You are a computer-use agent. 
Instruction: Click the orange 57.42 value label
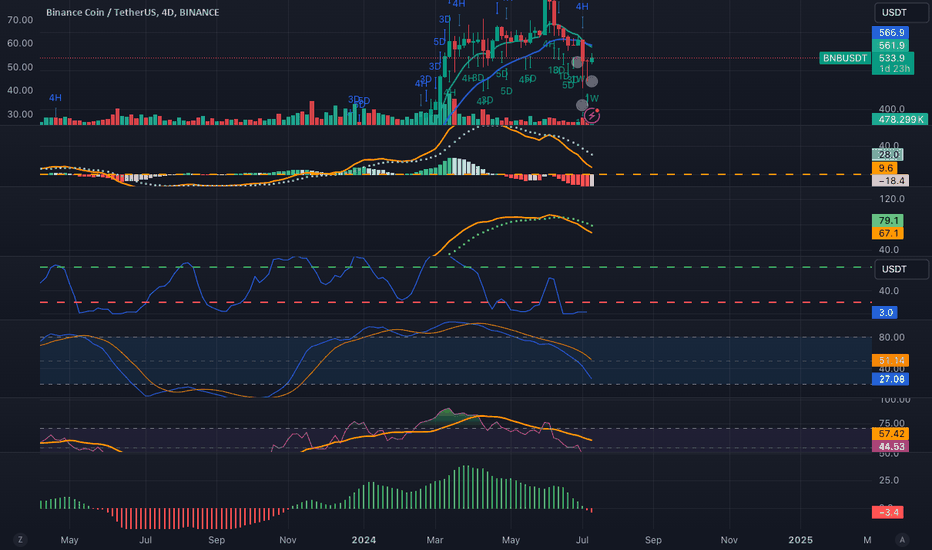pos(890,434)
